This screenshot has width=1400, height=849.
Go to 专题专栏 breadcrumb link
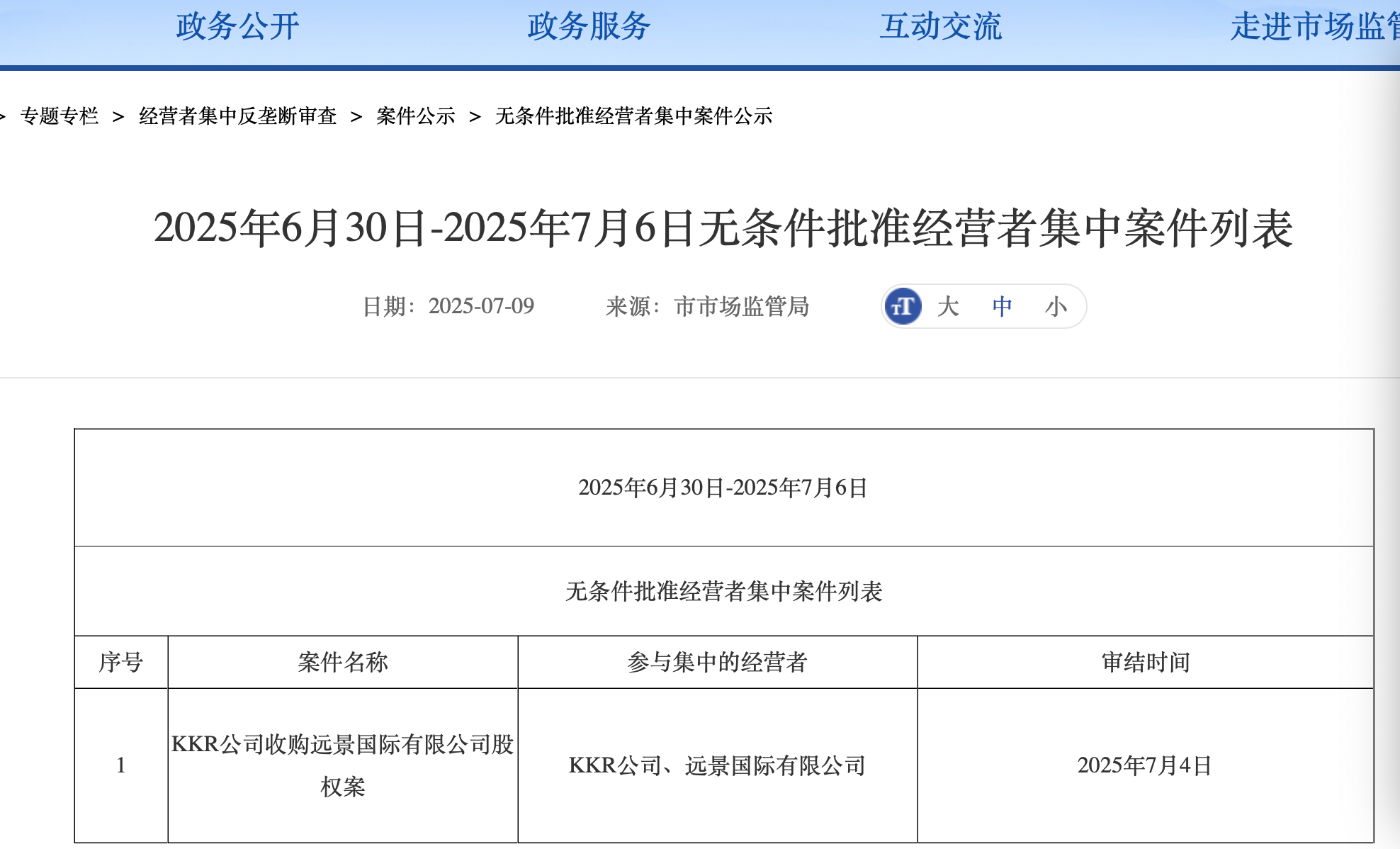click(x=60, y=116)
